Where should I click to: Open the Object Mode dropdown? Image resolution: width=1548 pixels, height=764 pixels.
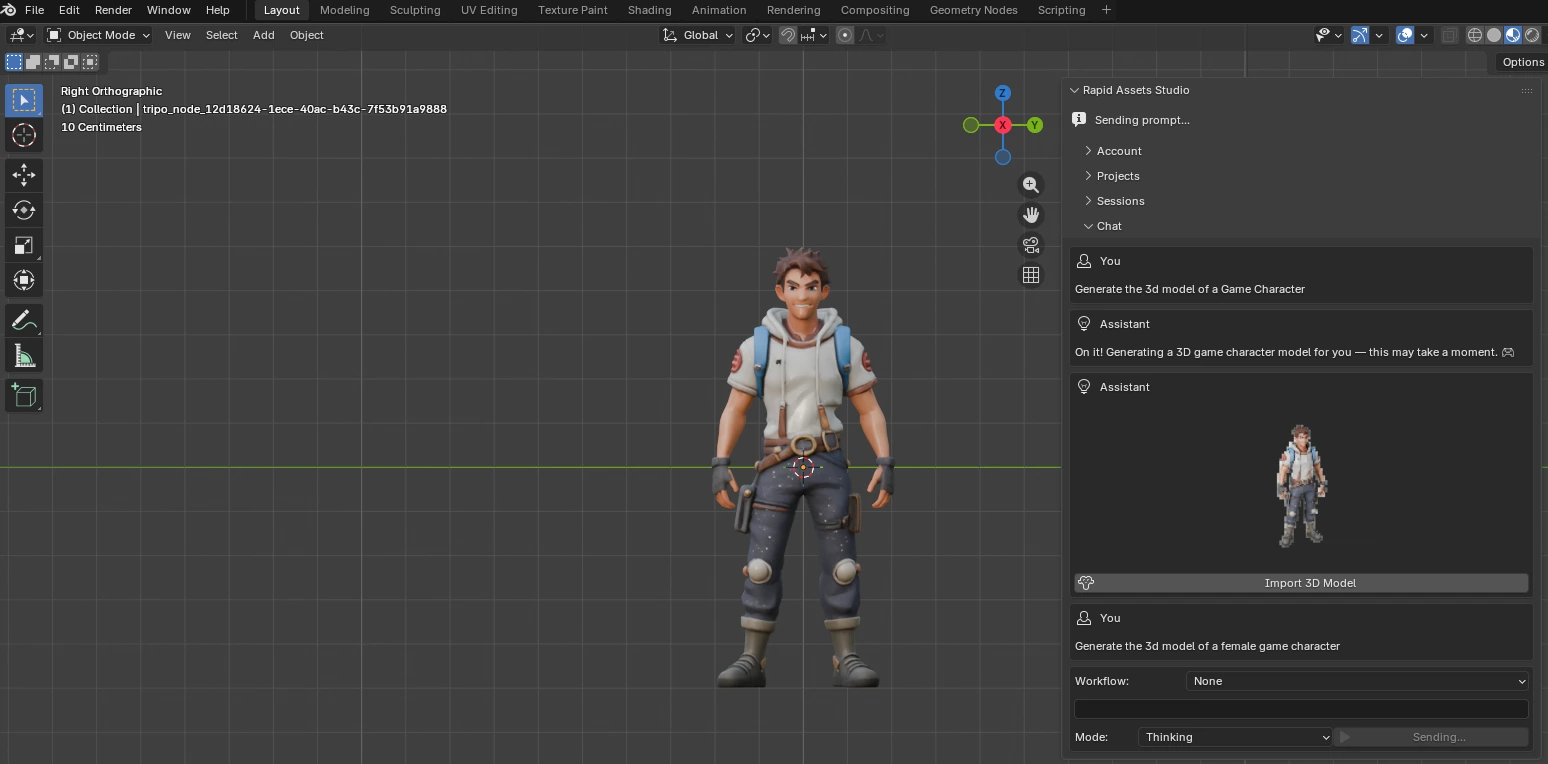(x=98, y=35)
